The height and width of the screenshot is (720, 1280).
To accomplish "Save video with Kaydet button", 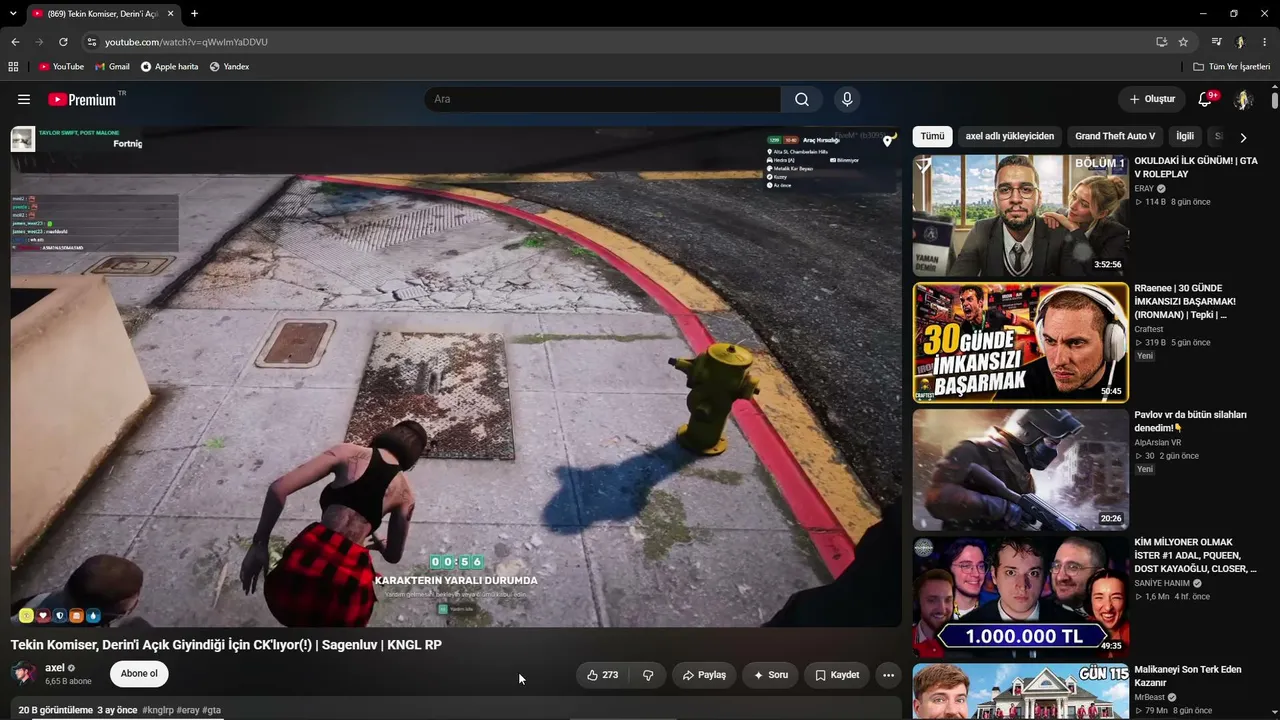I will pyautogui.click(x=837, y=675).
